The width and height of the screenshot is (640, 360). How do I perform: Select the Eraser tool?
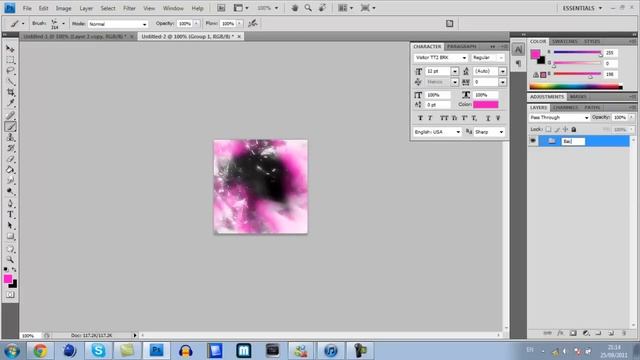click(x=10, y=159)
